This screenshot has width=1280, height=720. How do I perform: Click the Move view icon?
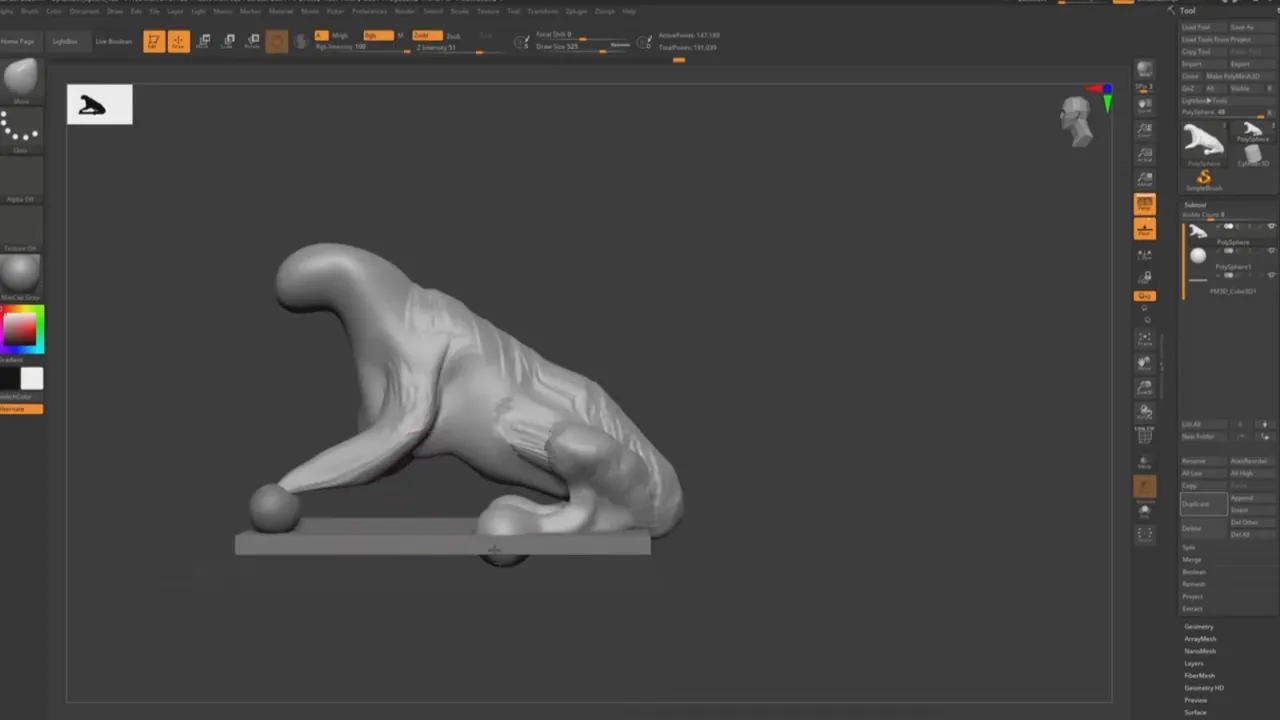(1145, 363)
